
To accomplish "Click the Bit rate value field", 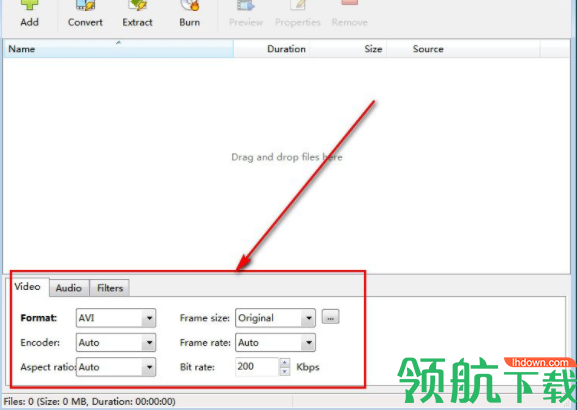I will click(257, 367).
